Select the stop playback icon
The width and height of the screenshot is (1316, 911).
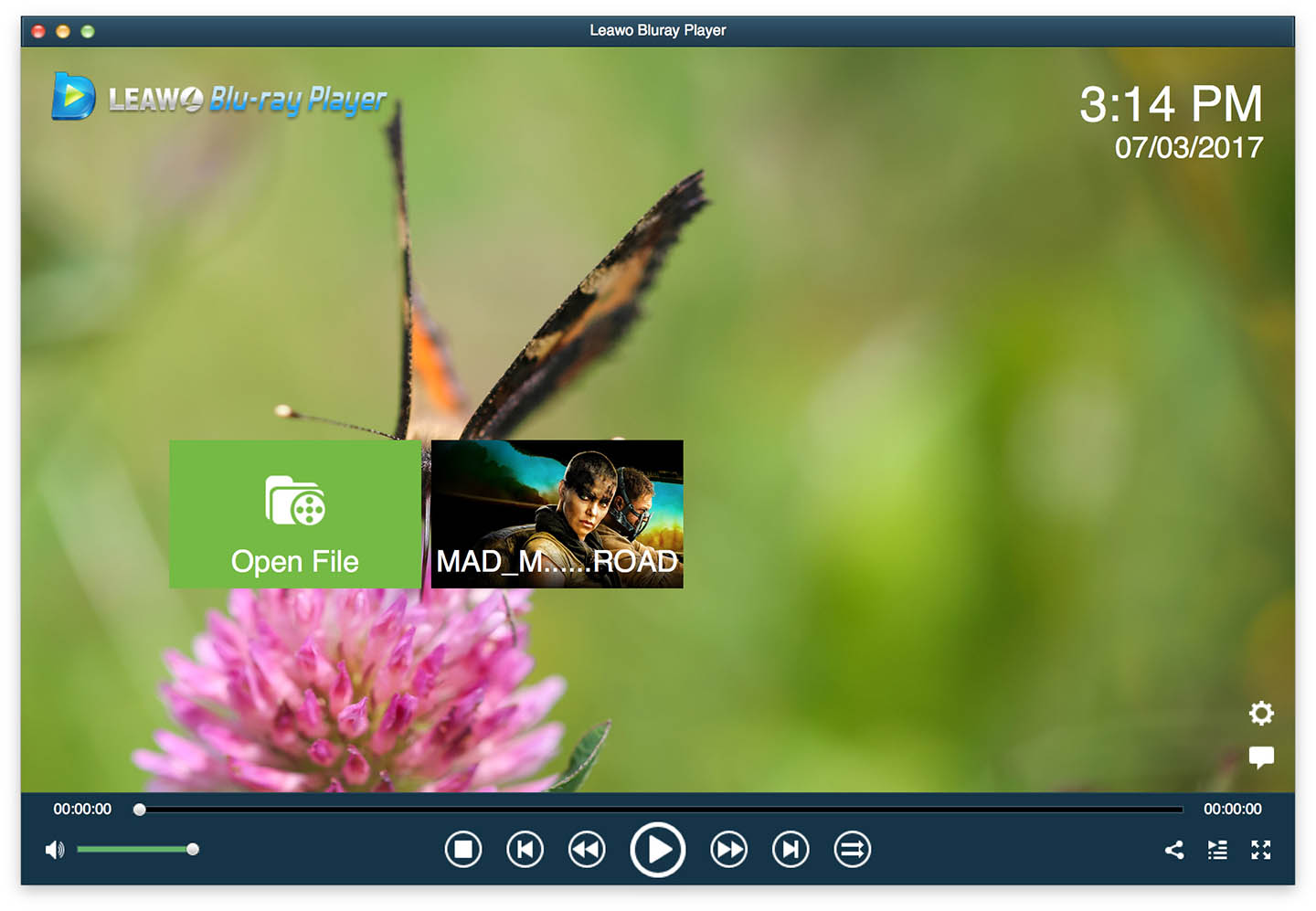463,849
